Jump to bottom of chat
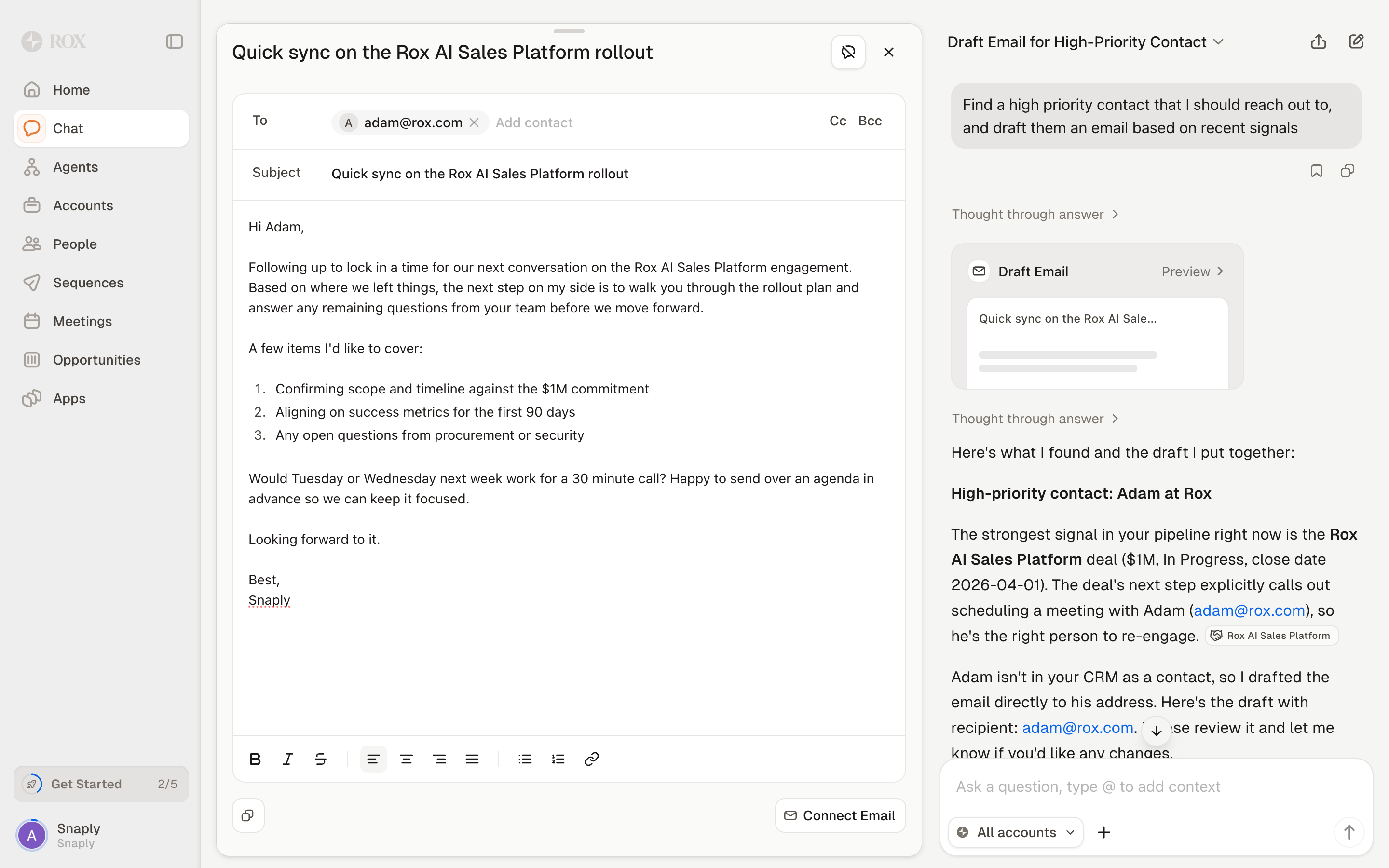The width and height of the screenshot is (1389, 868). pyautogui.click(x=1156, y=731)
